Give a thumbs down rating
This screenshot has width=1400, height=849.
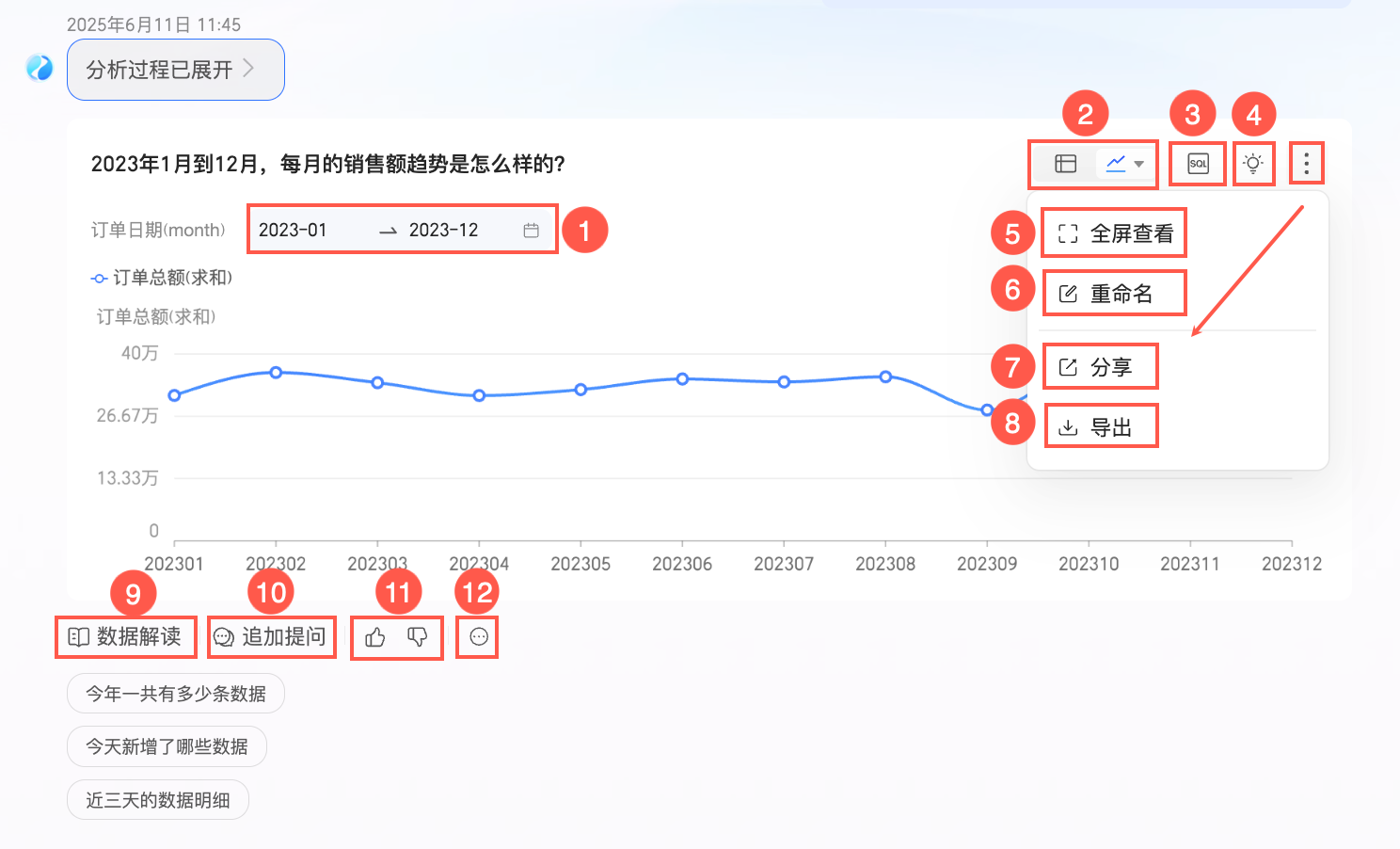(x=418, y=637)
